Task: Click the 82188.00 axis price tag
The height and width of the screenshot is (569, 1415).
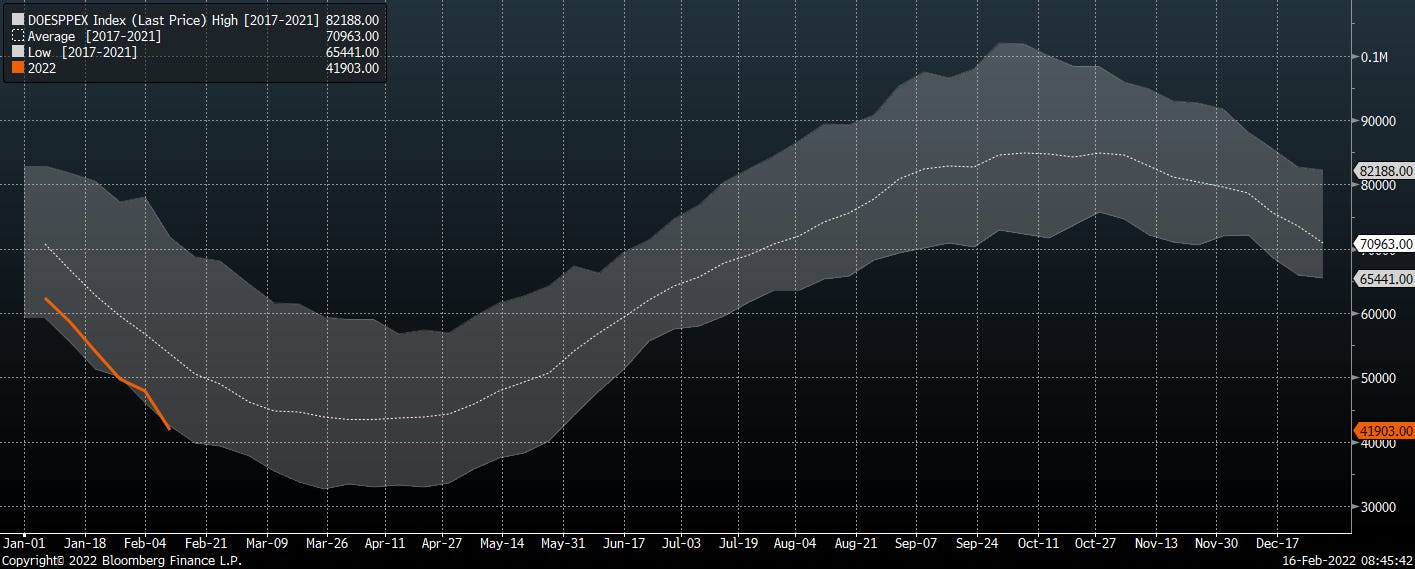Action: [1384, 171]
